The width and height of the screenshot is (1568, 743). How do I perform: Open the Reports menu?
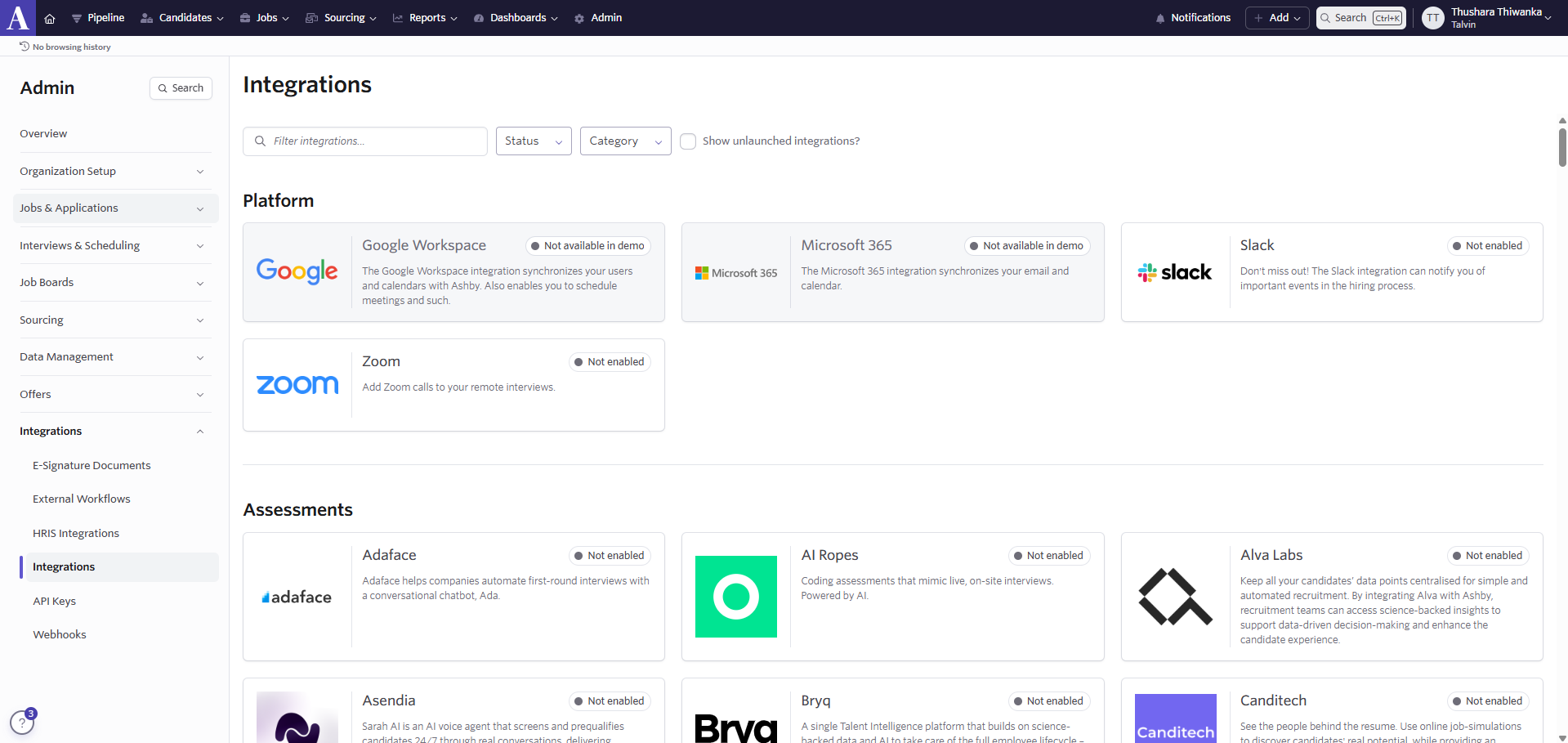point(425,18)
